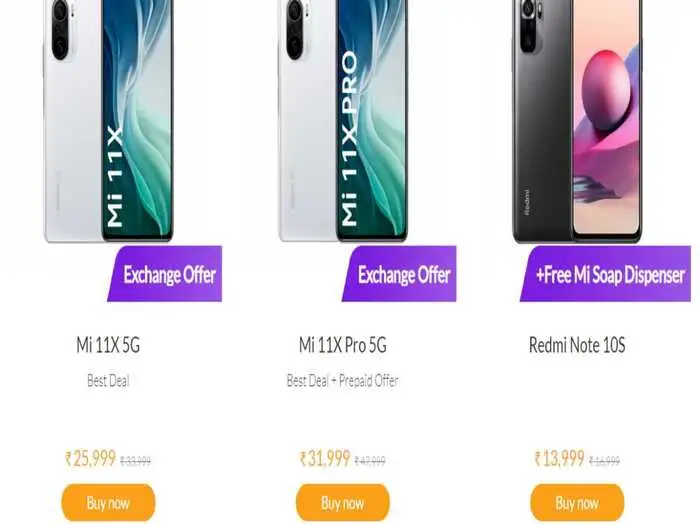Click the struck-through ₹16,999 original price
This screenshot has height=525, width=700.
604,460
